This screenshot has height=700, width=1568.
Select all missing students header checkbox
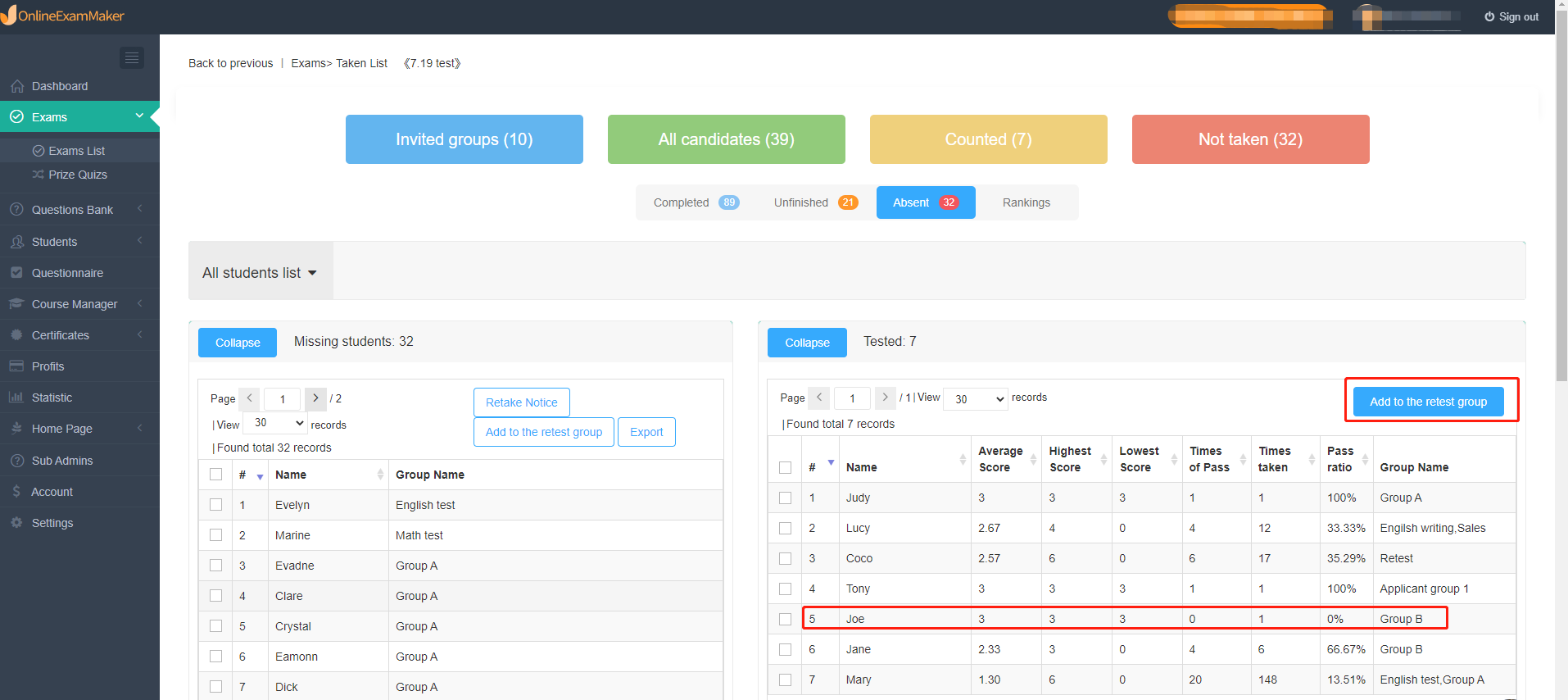click(x=216, y=475)
